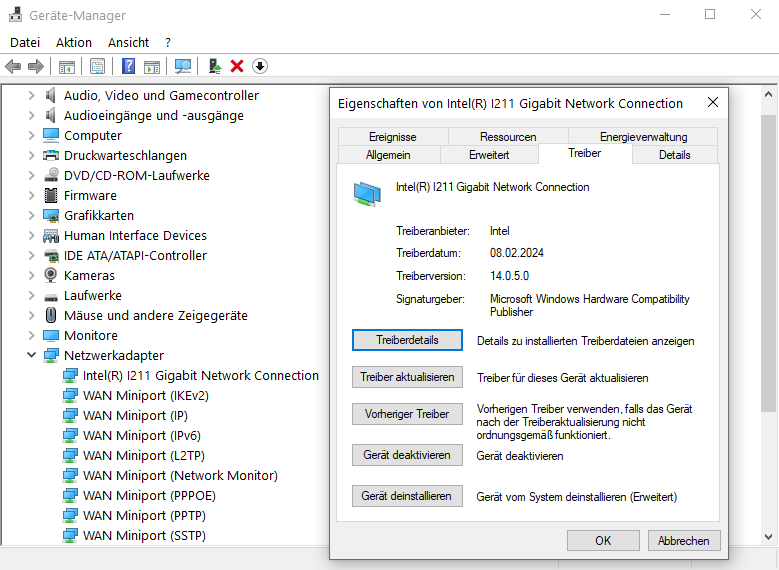Select WAN Miniport (SSTP)
The image size is (779, 570).
click(145, 535)
